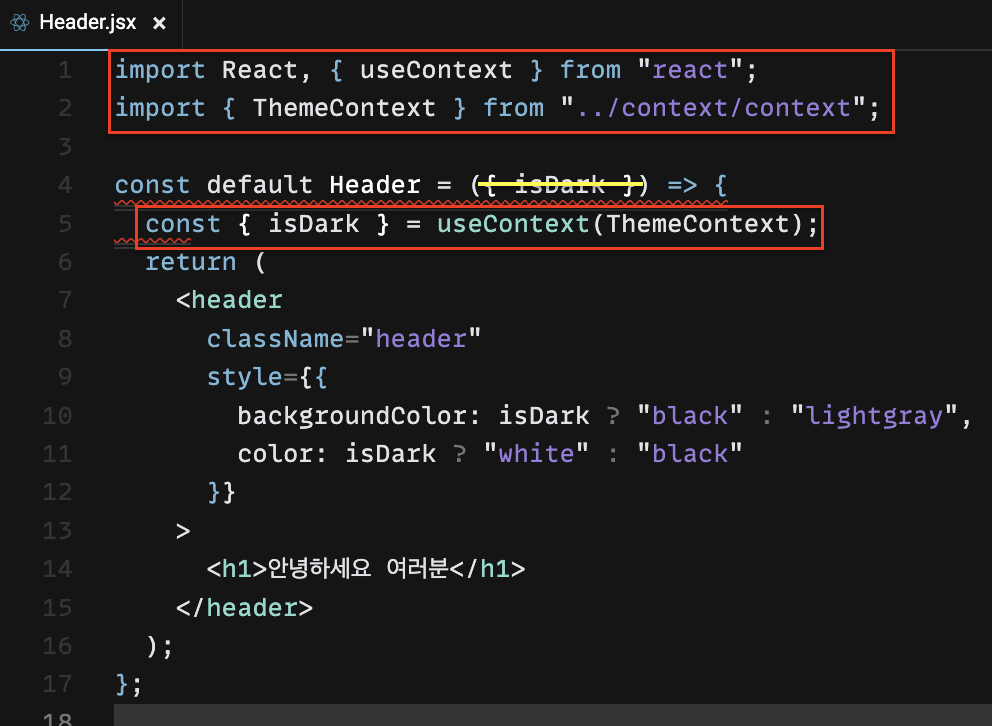Viewport: 992px width, 726px height.
Task: Click line number 2 in the gutter
Action: pyautogui.click(x=65, y=108)
